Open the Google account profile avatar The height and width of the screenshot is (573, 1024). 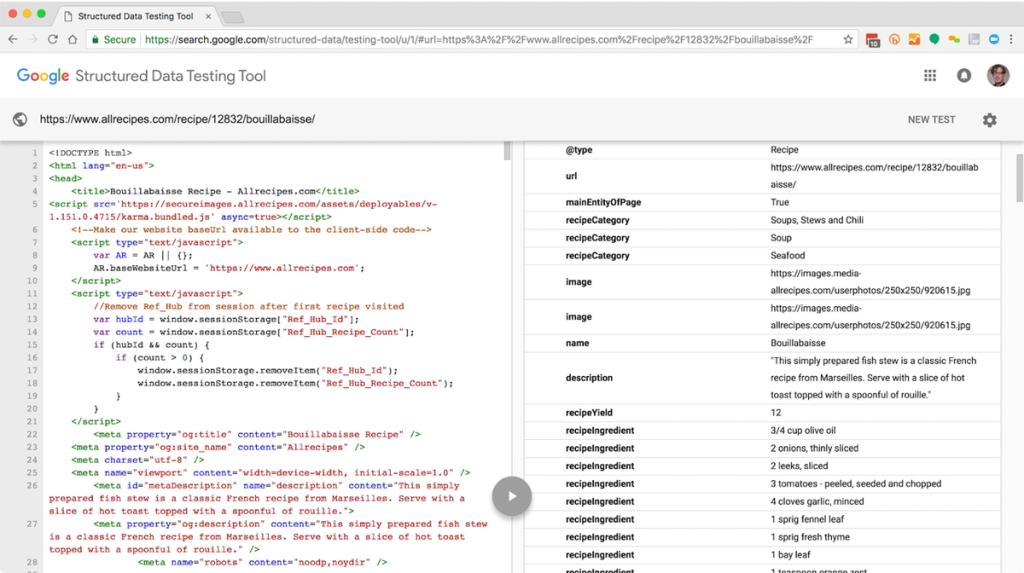998,76
